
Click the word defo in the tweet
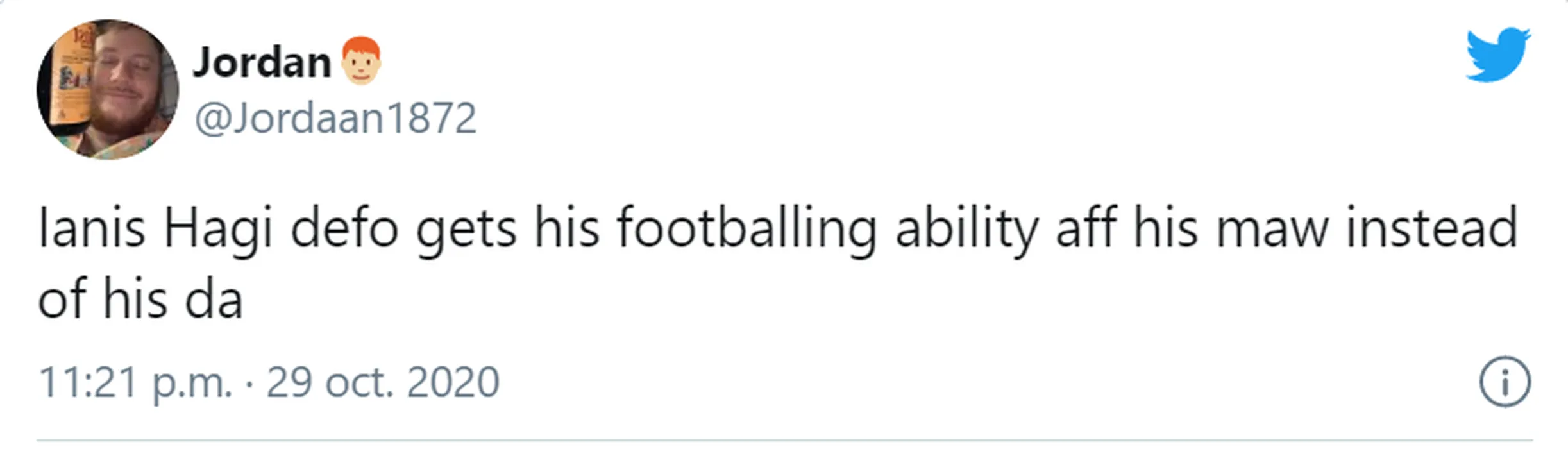pos(344,228)
